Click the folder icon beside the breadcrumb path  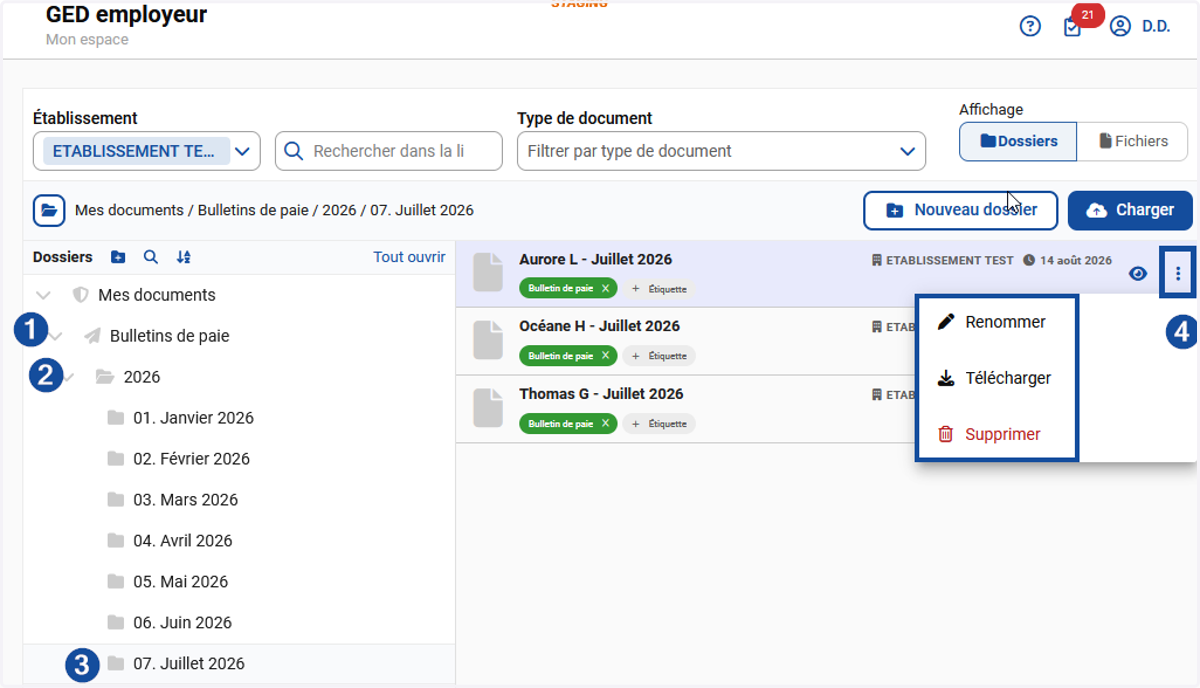[49, 211]
